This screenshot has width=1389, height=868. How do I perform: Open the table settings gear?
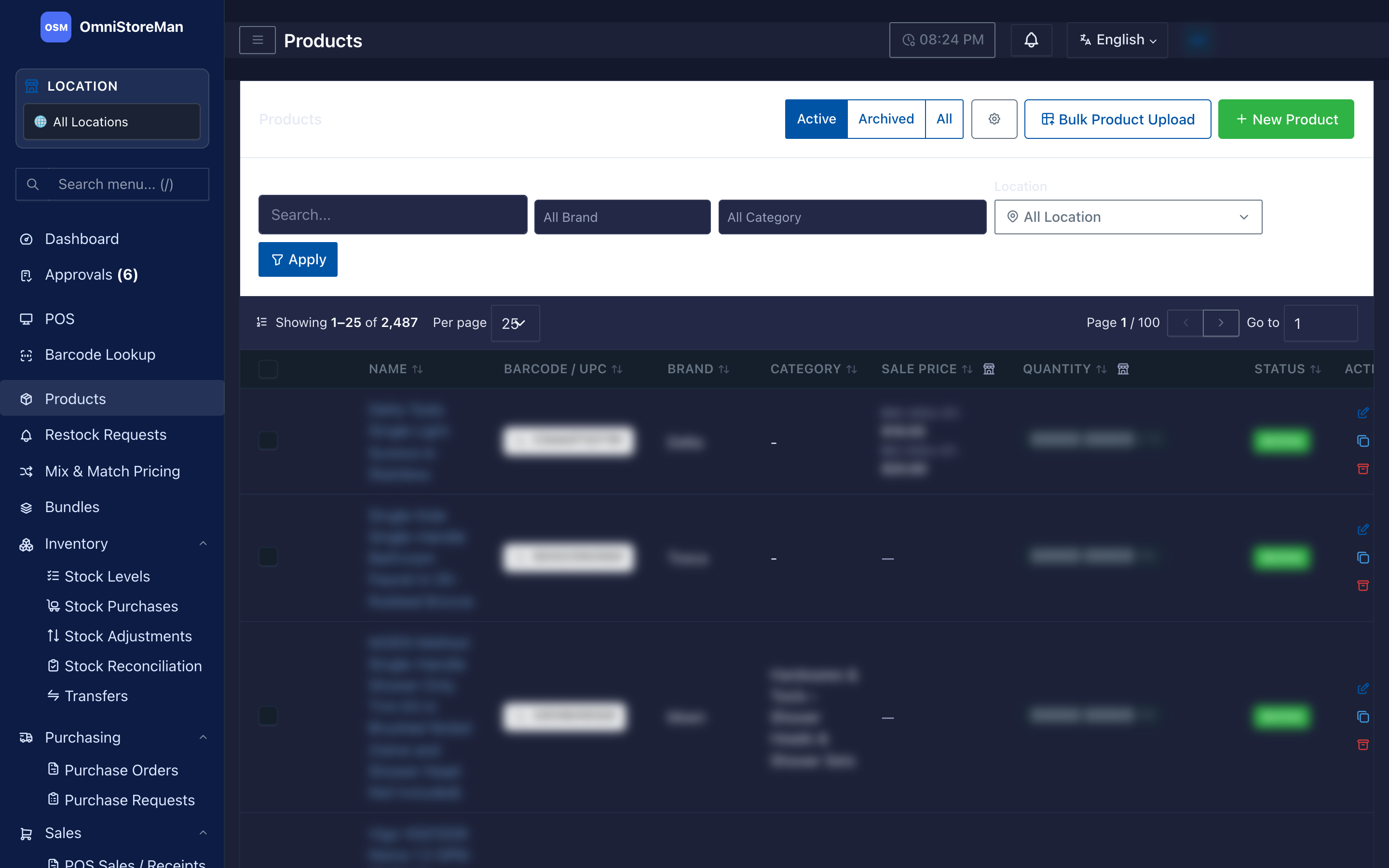point(994,119)
